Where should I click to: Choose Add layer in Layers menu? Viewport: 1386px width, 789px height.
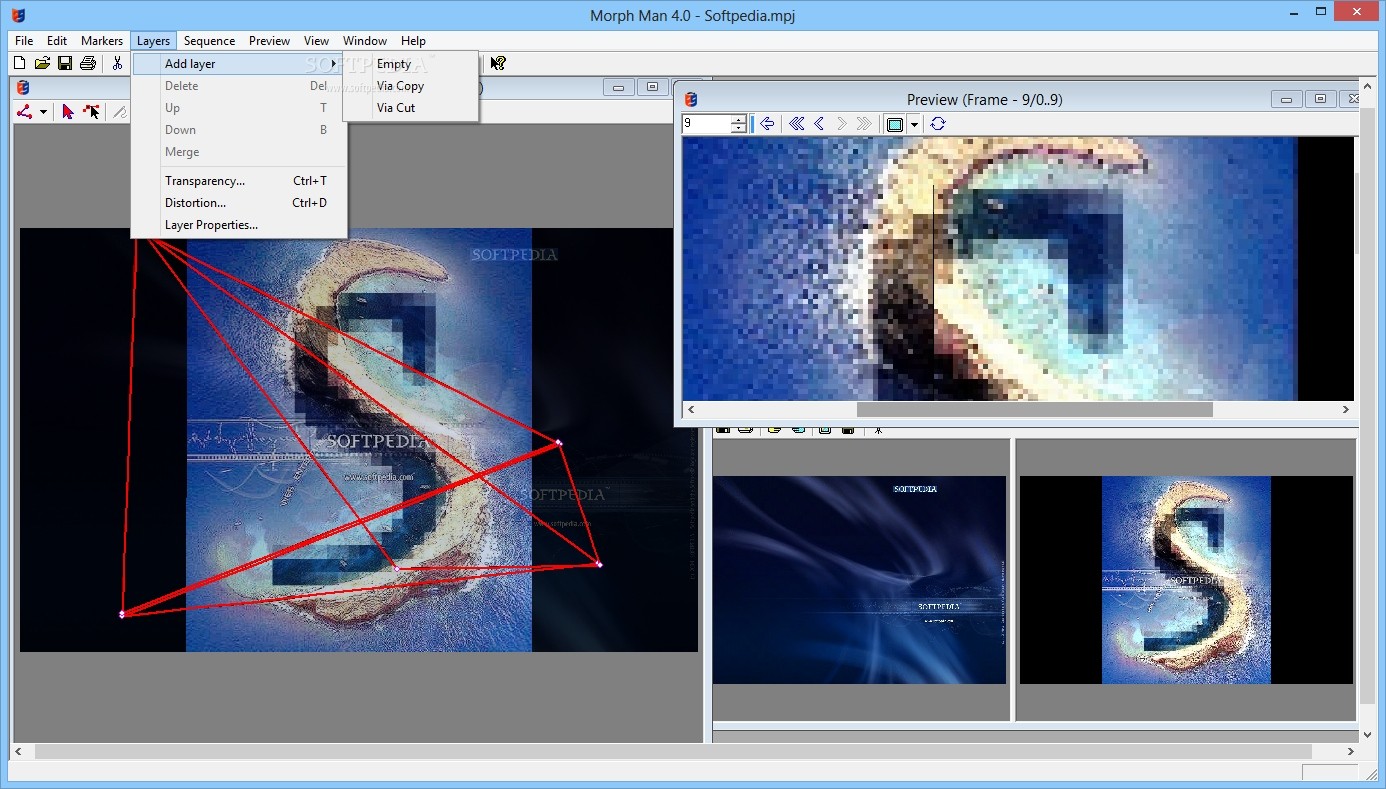point(238,64)
